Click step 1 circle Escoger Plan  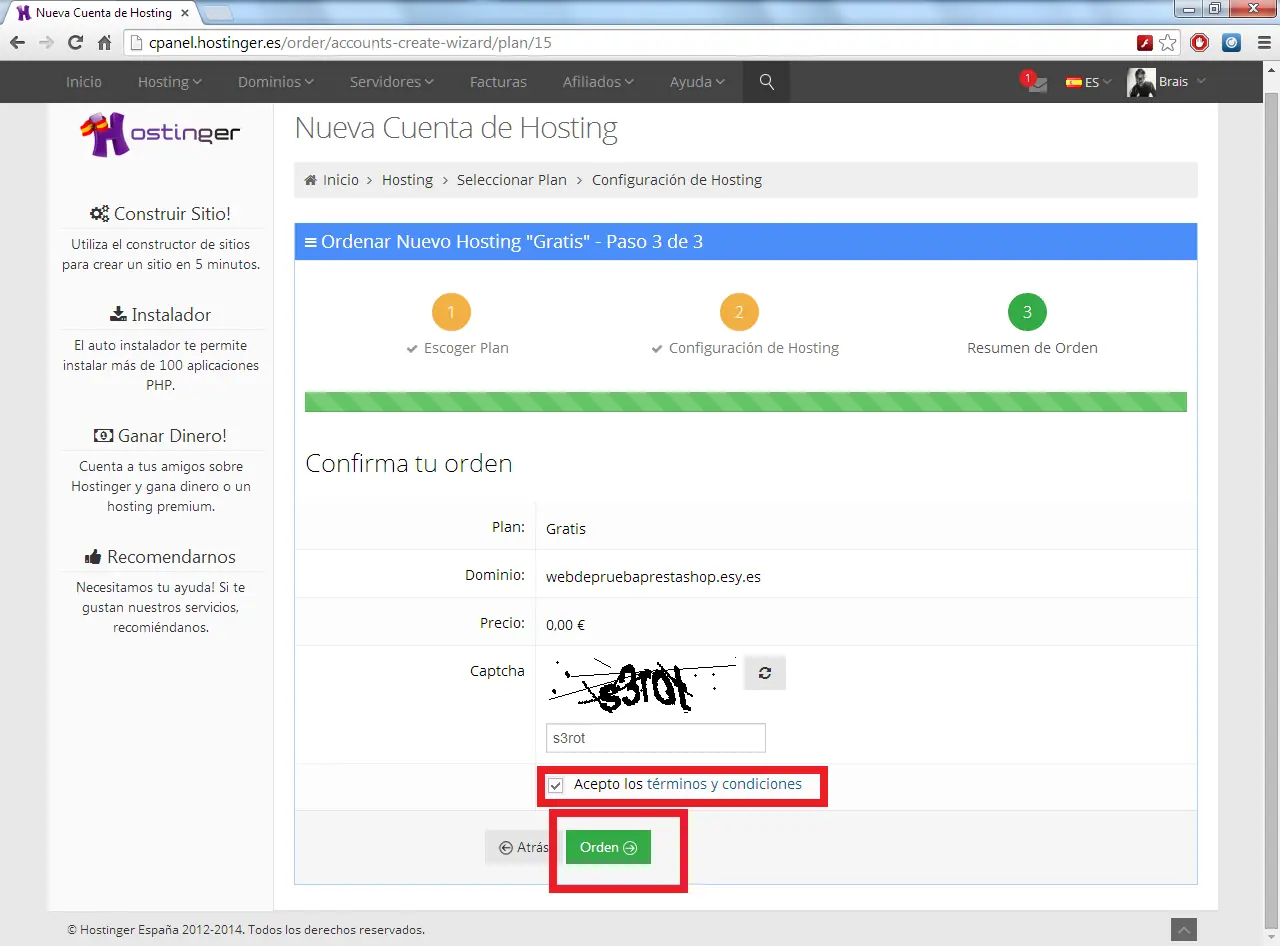click(451, 312)
